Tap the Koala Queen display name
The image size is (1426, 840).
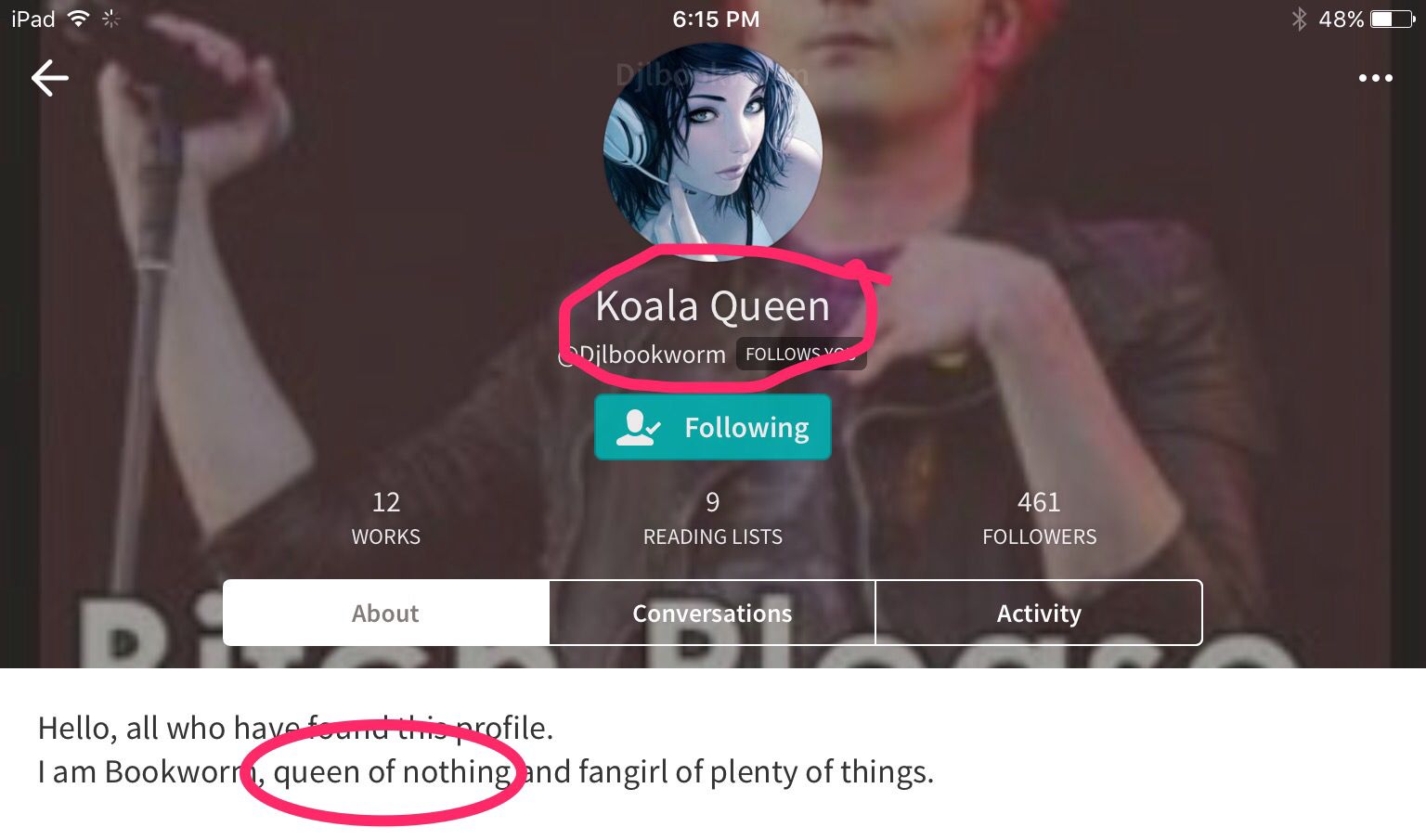[x=712, y=306]
